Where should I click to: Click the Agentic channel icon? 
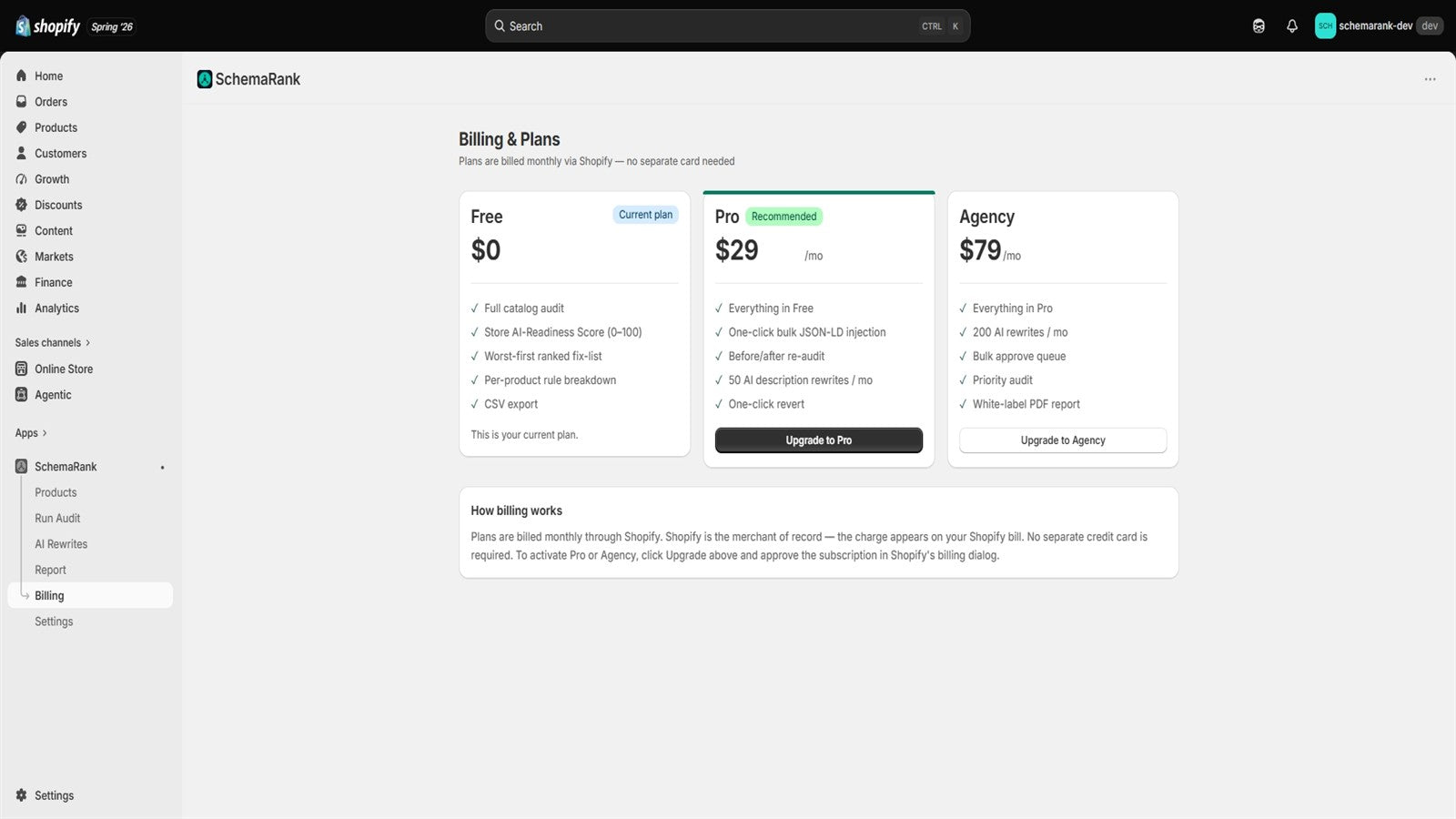pos(22,395)
